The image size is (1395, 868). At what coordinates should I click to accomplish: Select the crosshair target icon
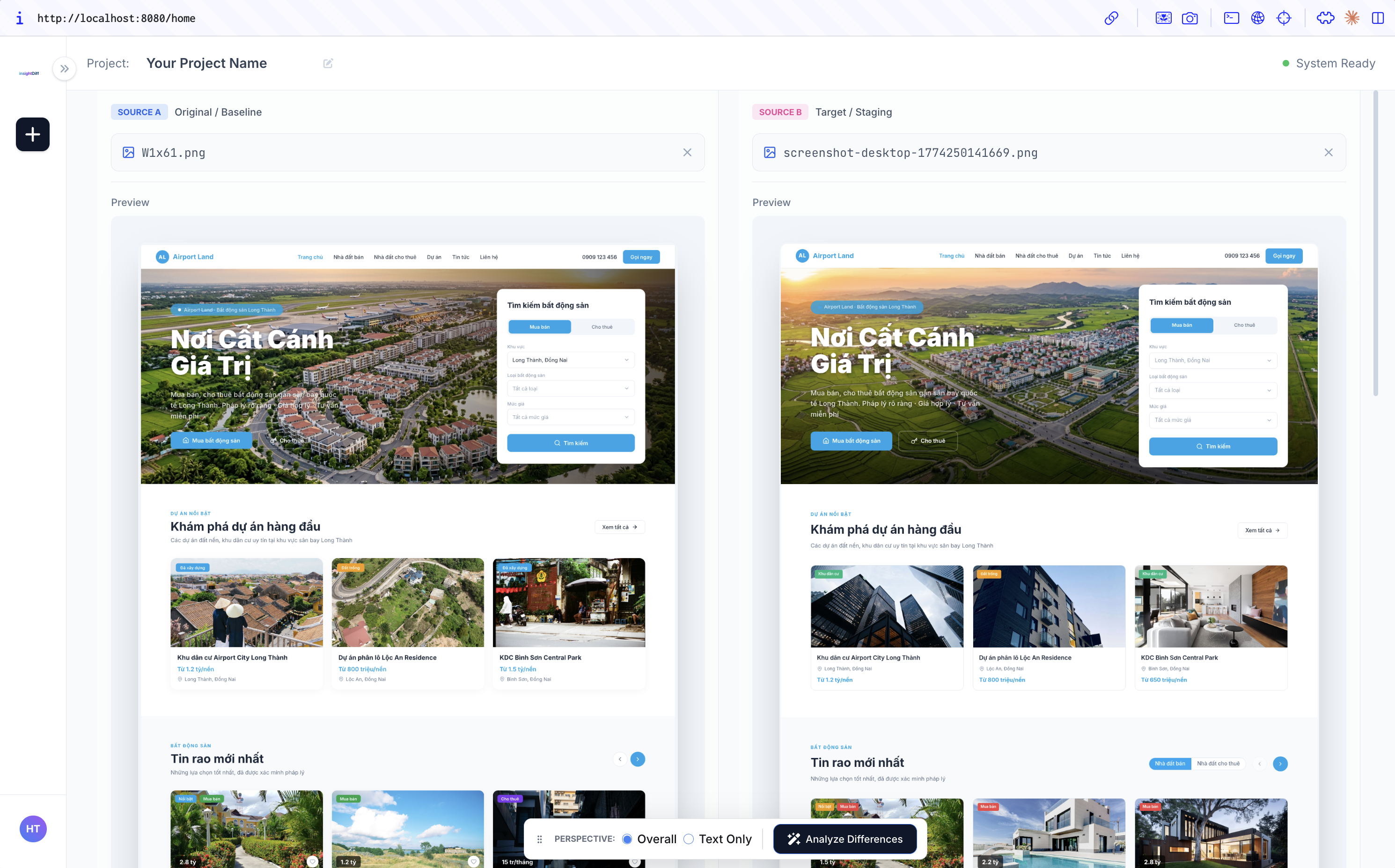(x=1284, y=18)
